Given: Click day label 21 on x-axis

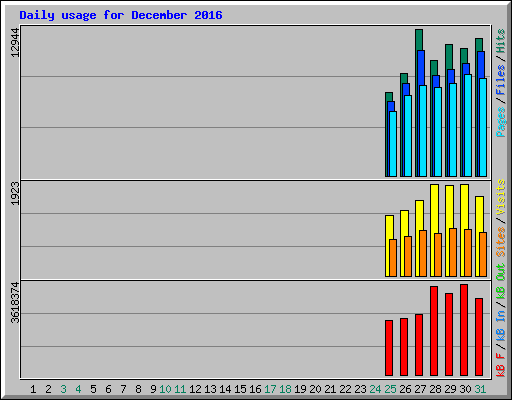Looking at the screenshot, I should pyautogui.click(x=330, y=389).
